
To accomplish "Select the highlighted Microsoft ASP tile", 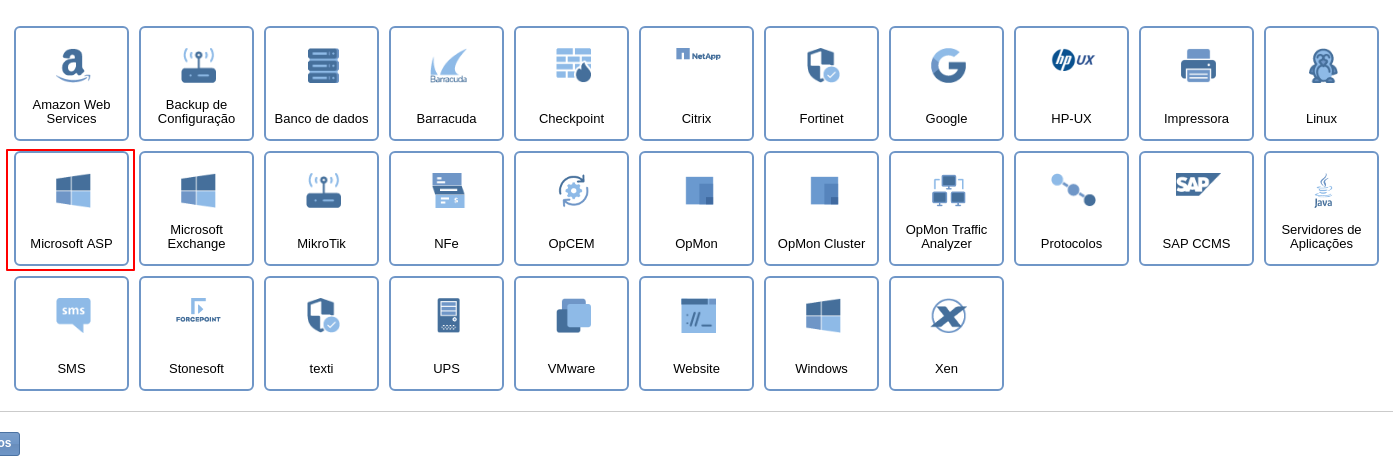I will [x=71, y=209].
